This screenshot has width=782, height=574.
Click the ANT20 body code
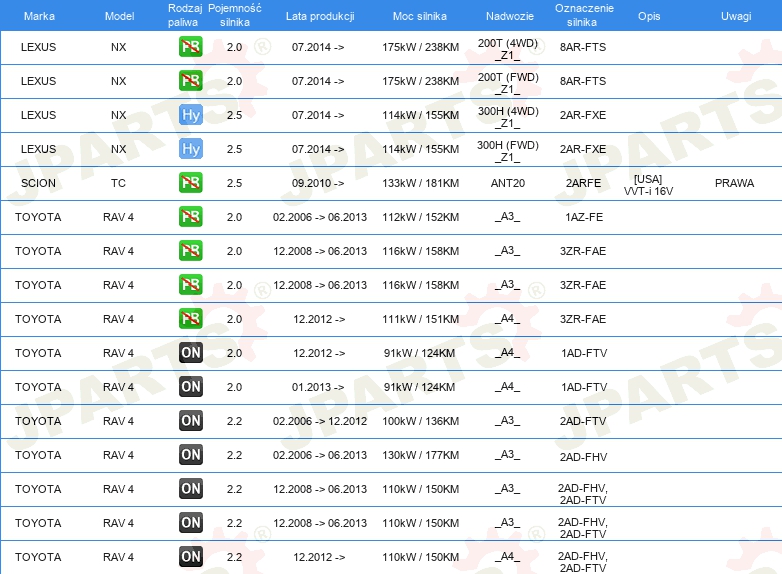pos(508,183)
